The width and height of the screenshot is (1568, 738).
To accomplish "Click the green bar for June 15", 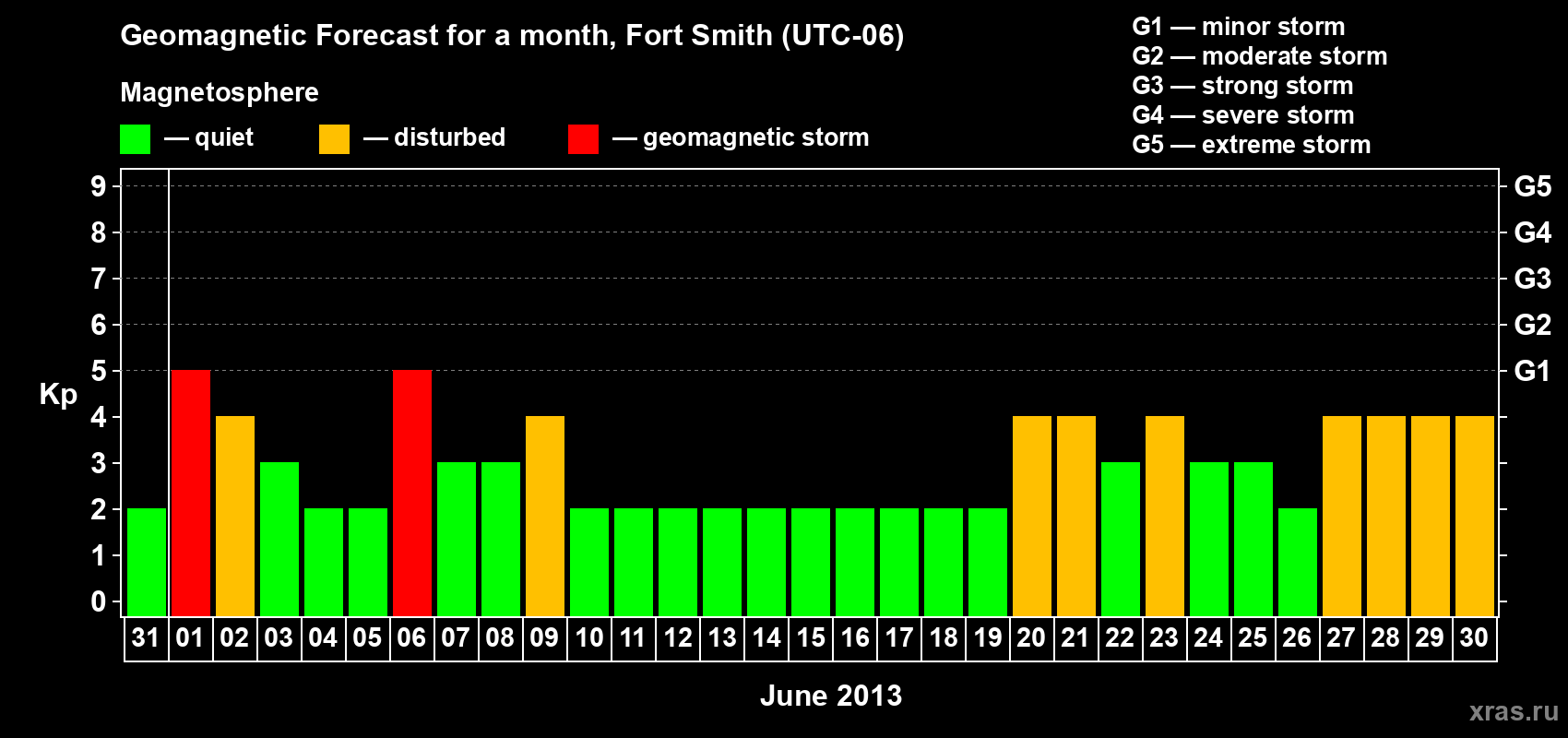I will tap(811, 562).
